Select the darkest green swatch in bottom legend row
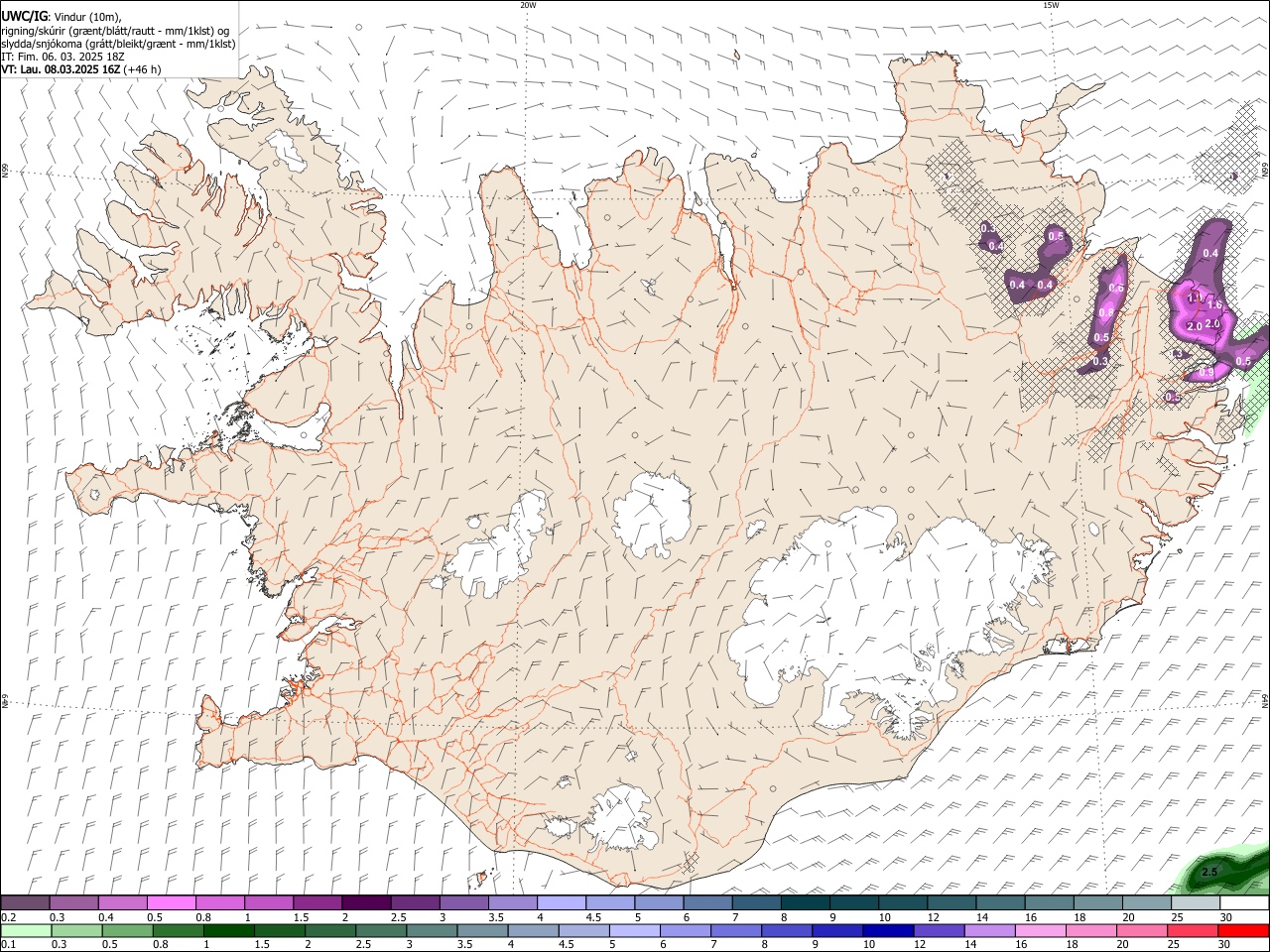Viewport: 1270px width, 952px height. click(228, 930)
